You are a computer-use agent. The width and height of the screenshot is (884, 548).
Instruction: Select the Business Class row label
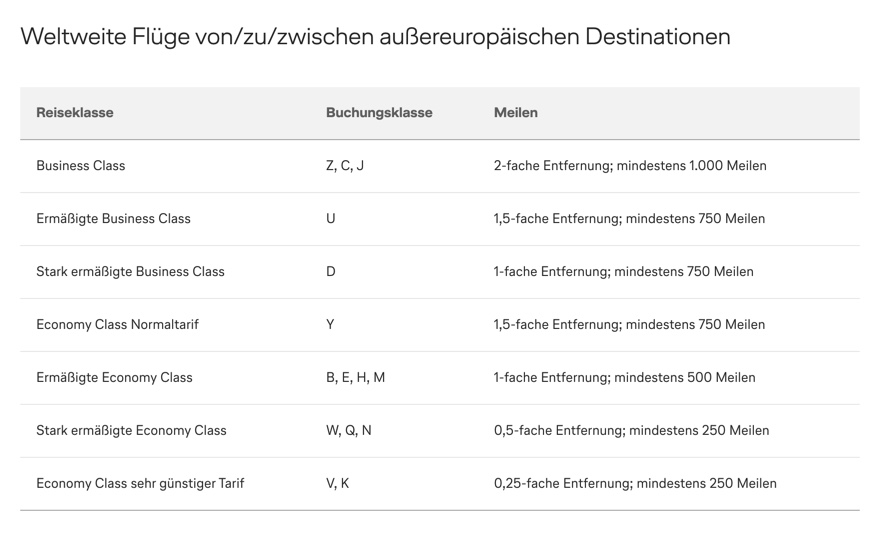(81, 166)
